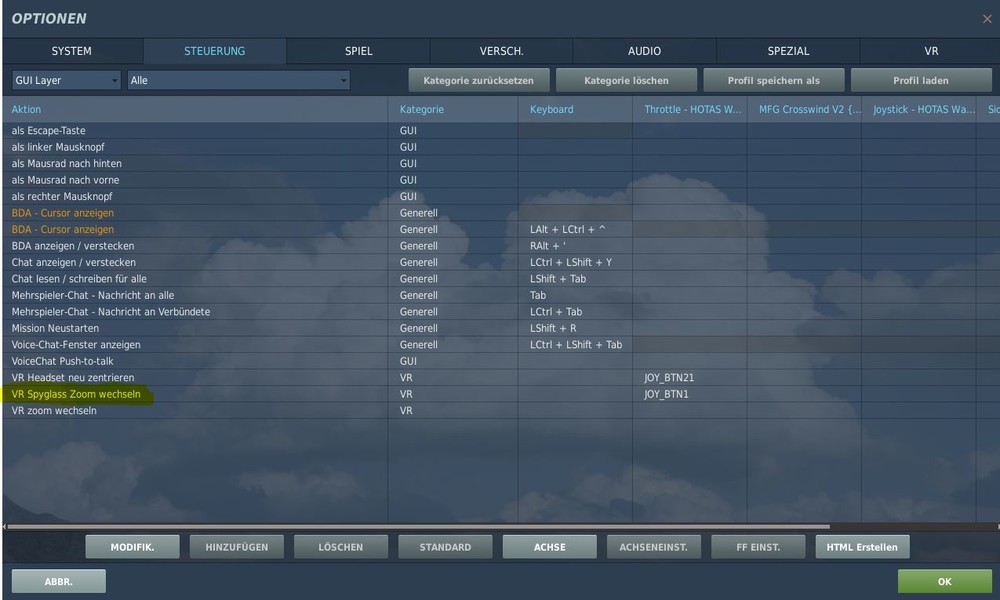Close the Optionen window with X
Viewport: 1000px width, 600px height.
[x=987, y=18]
